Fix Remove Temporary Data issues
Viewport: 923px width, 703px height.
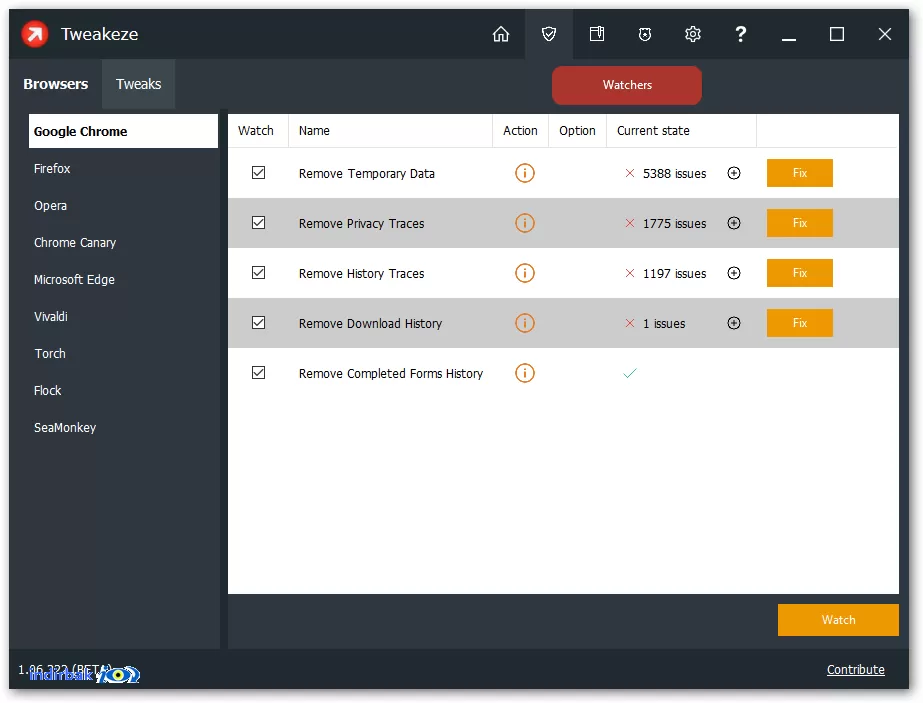799,173
